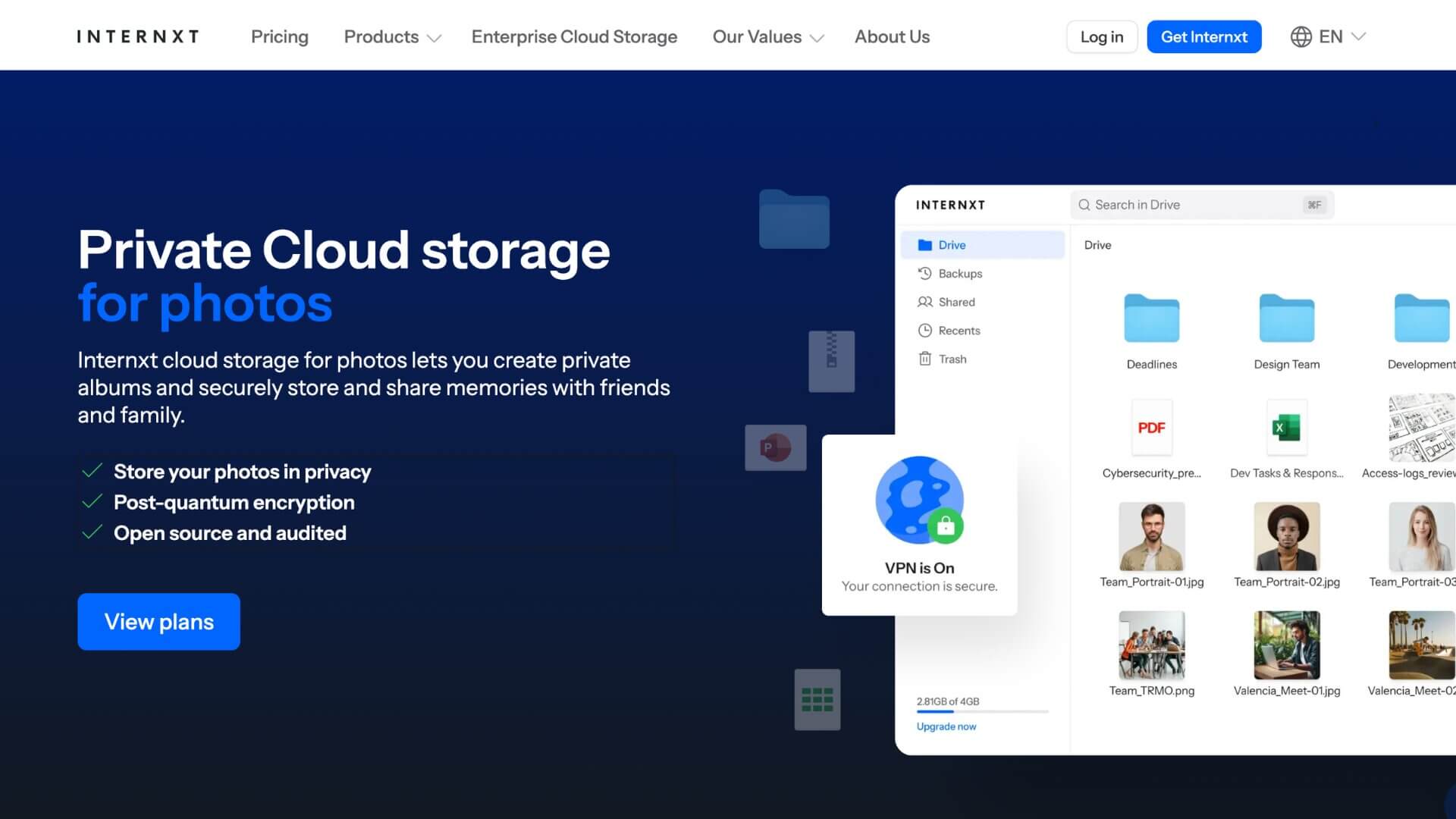Expand the Our Values dropdown
This screenshot has height=819, width=1456.
(x=767, y=36)
